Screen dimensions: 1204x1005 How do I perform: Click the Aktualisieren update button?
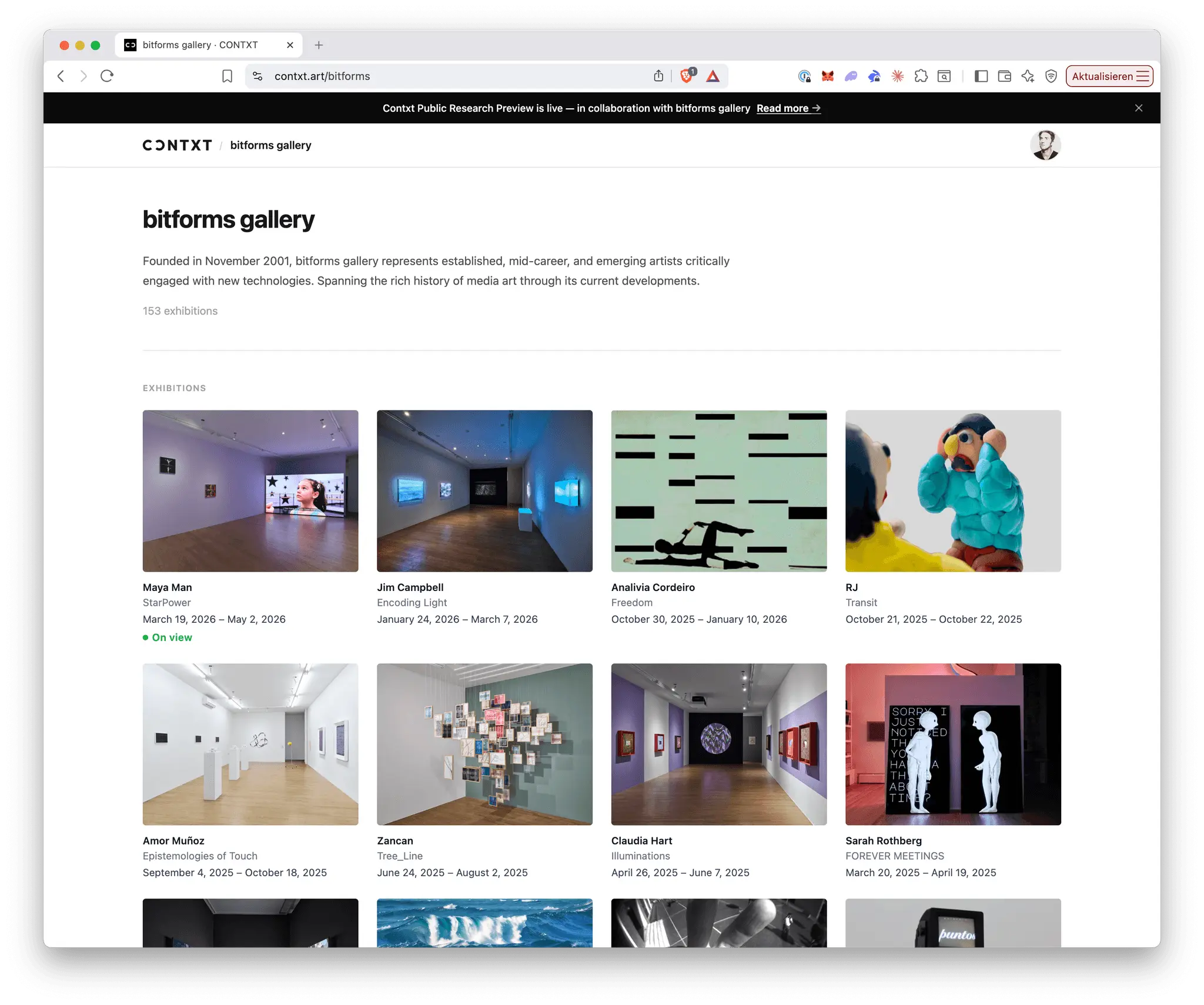pyautogui.click(x=1109, y=76)
